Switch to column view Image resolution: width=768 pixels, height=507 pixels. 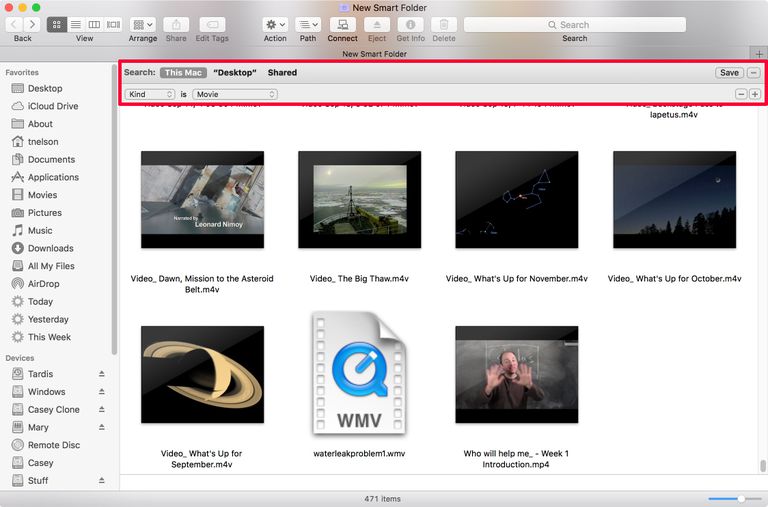point(94,24)
